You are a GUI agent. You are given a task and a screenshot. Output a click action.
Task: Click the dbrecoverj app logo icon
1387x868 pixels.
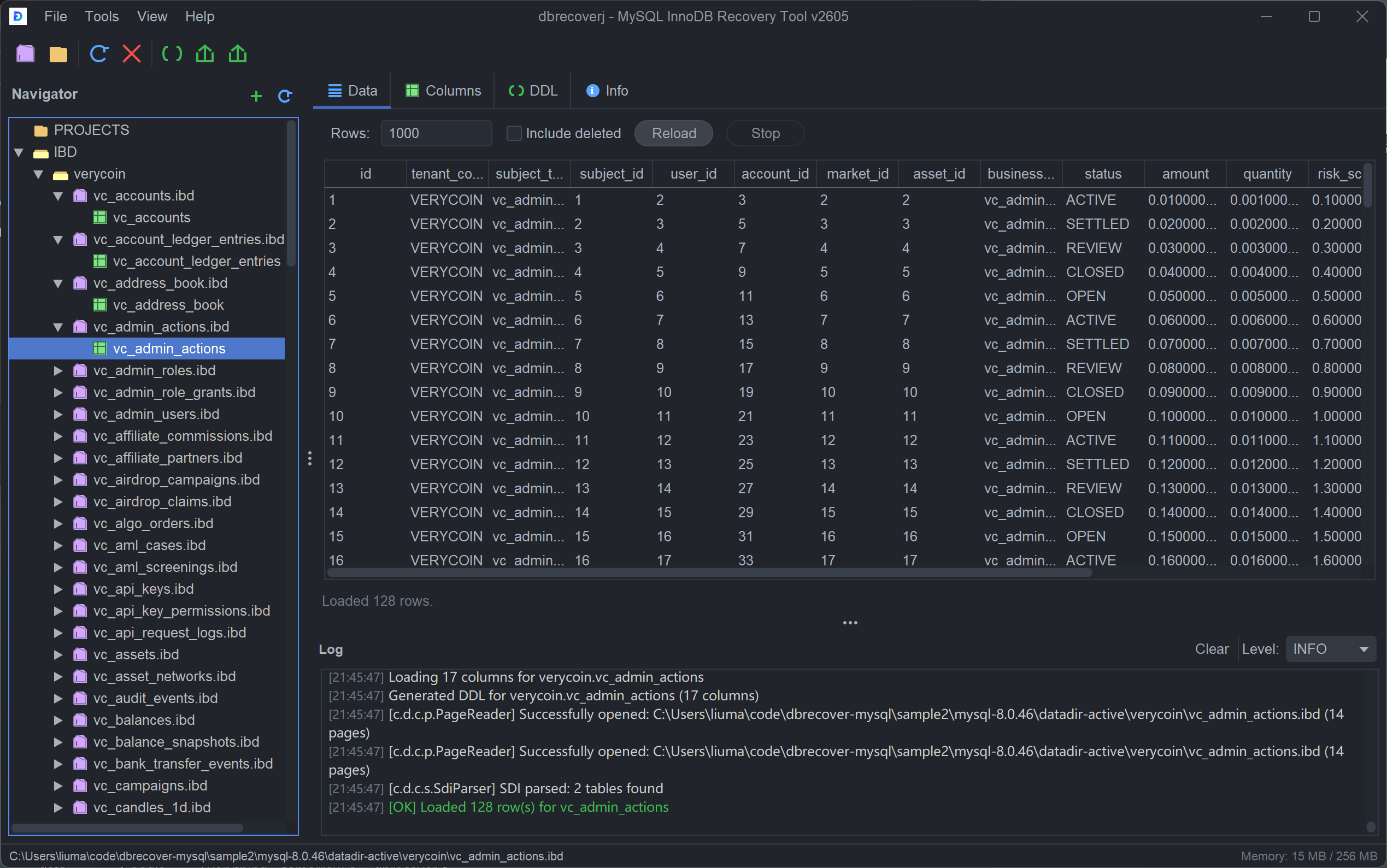pos(19,16)
